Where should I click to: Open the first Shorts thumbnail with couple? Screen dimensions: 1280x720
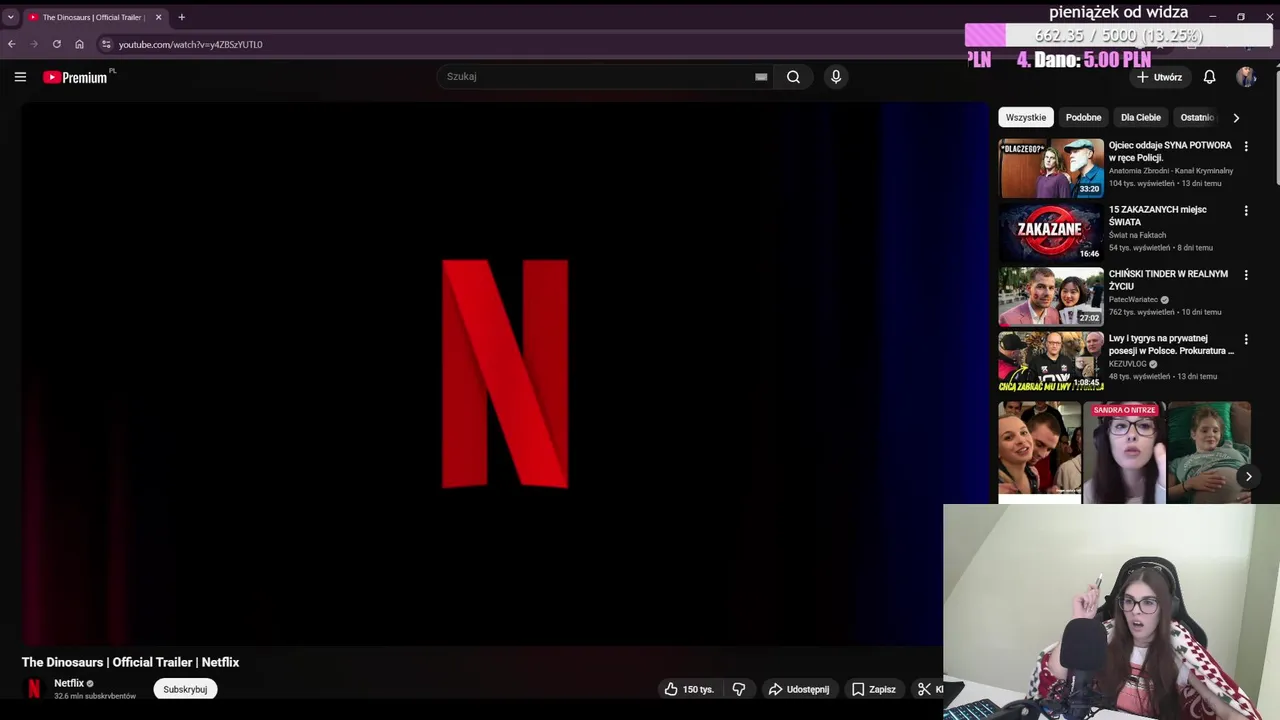[x=1040, y=450]
